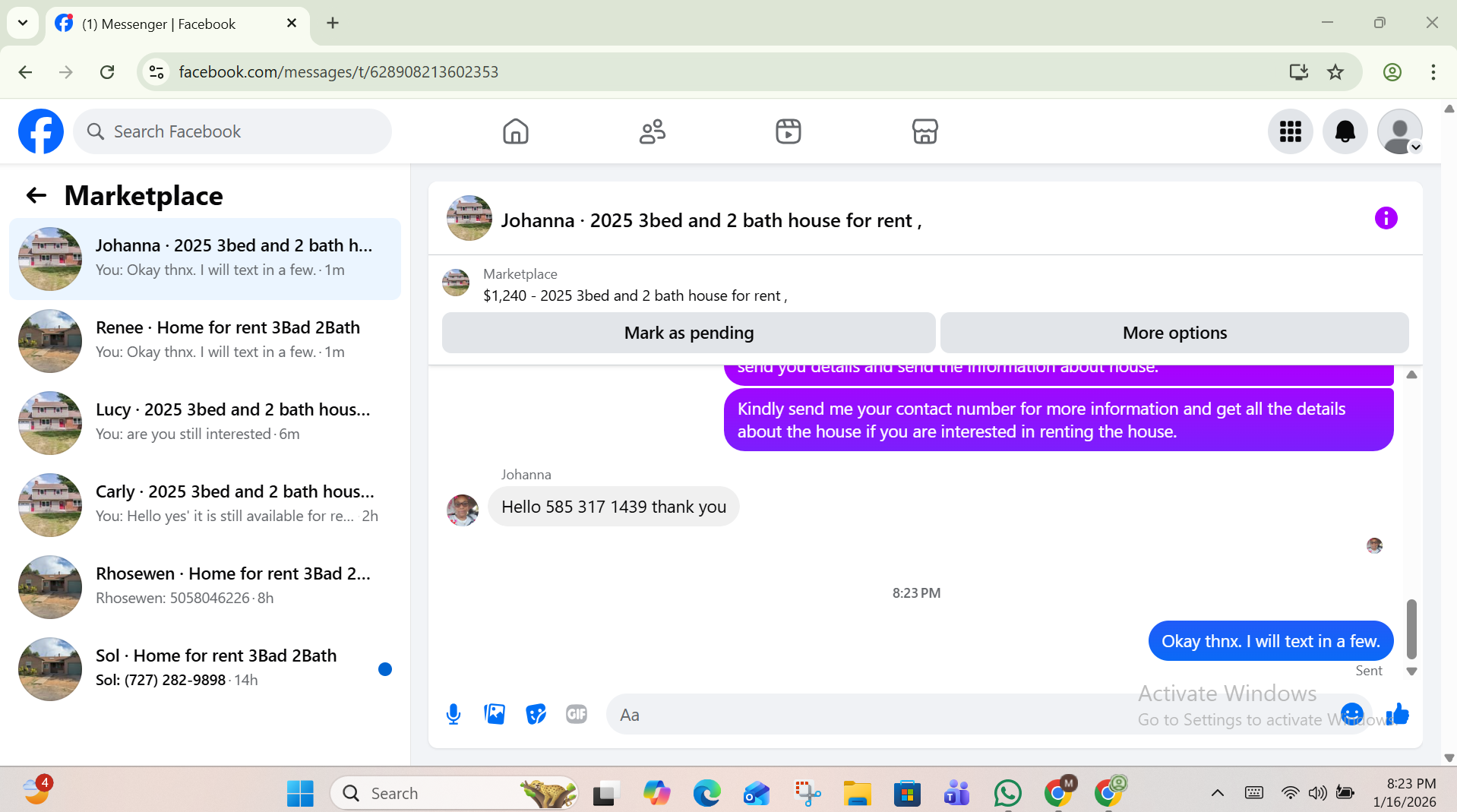Click the Search Facebook box

232,131
